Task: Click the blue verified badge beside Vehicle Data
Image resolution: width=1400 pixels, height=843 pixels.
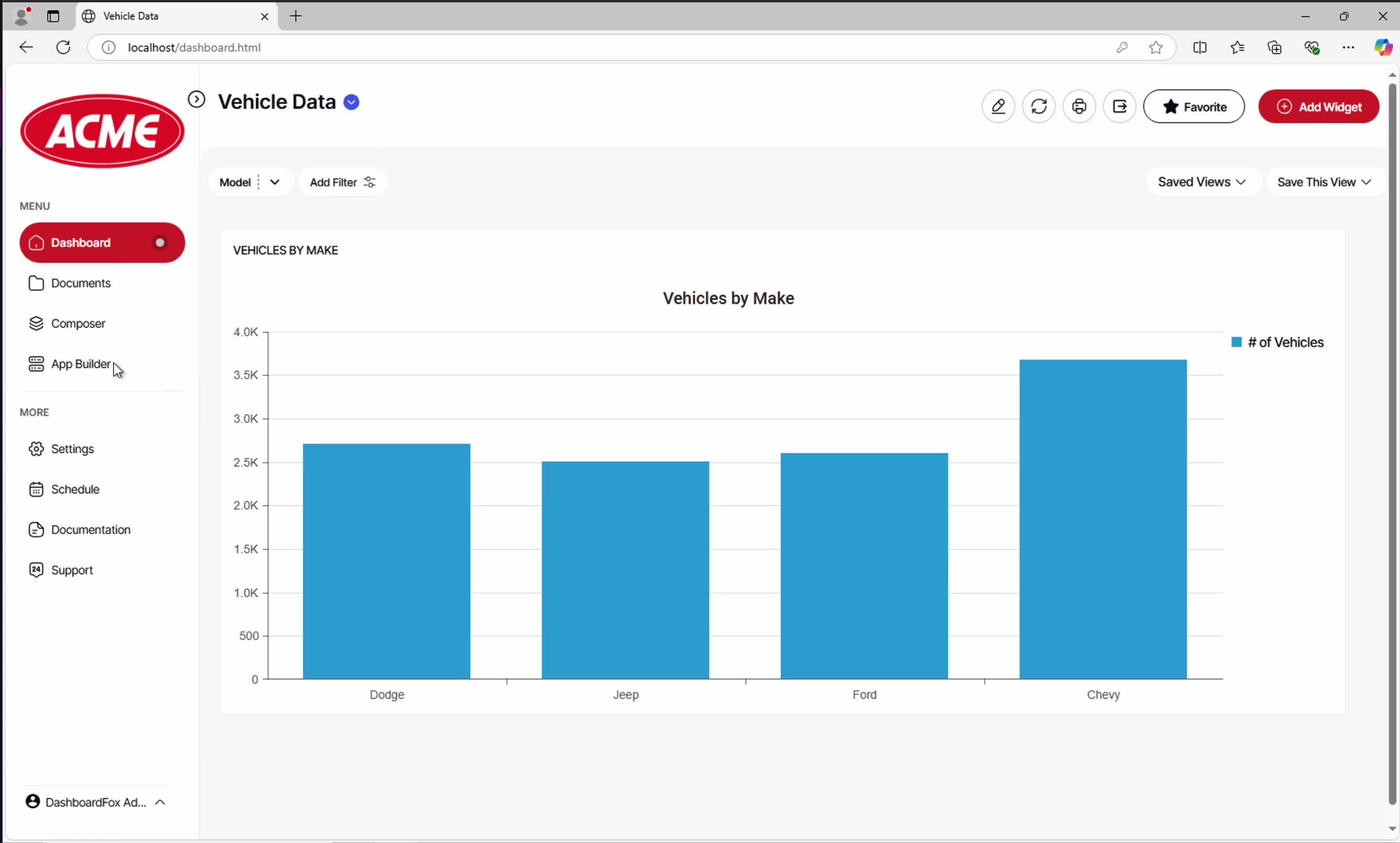Action: coord(351,102)
